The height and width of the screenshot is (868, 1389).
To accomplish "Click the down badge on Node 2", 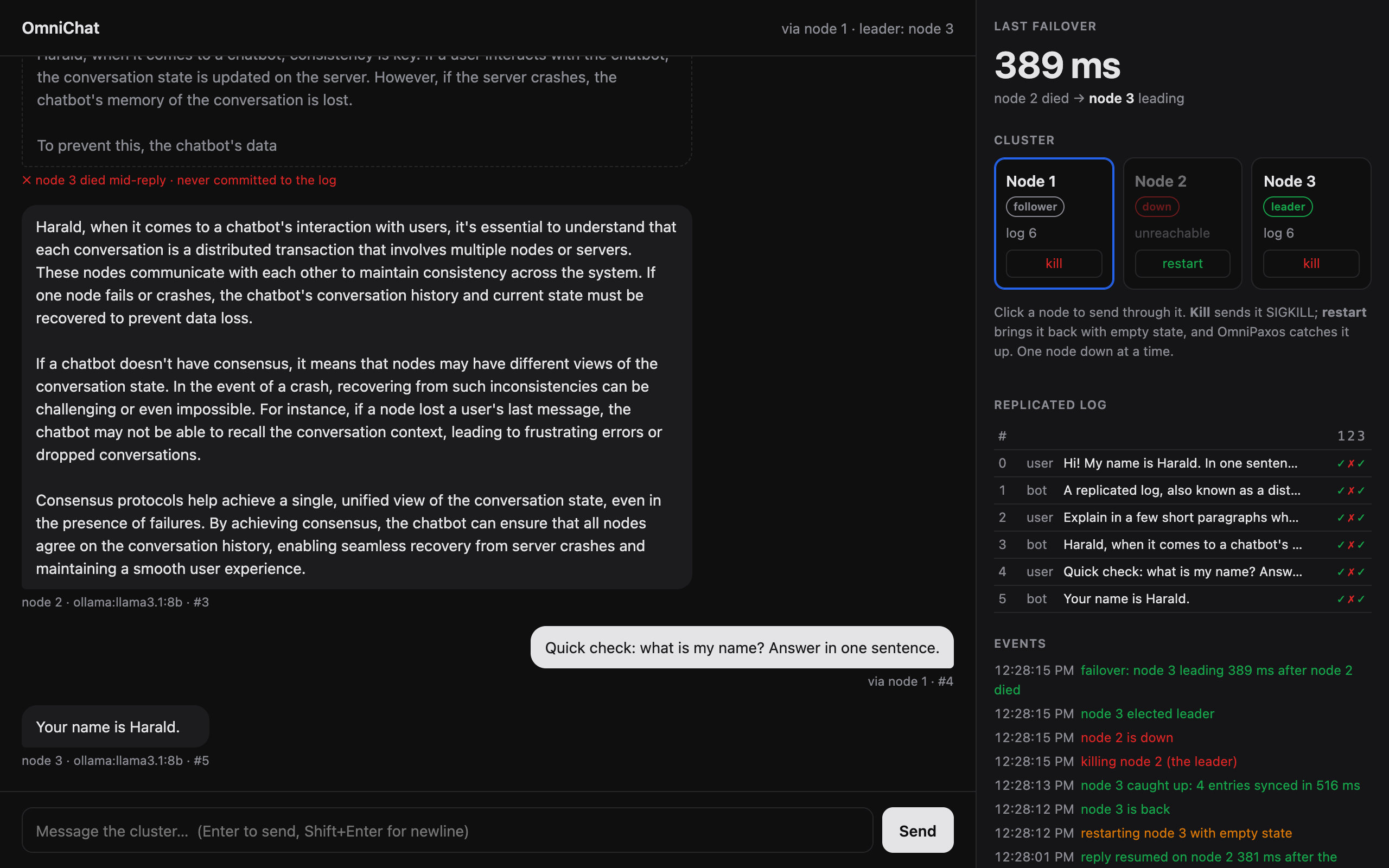I will pyautogui.click(x=1157, y=207).
